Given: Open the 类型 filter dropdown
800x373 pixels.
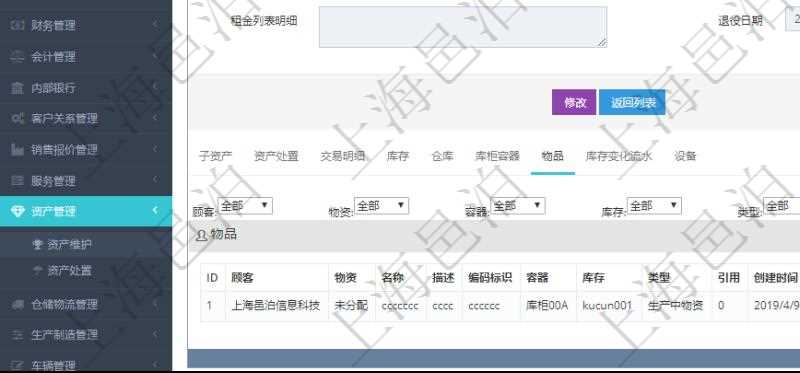Looking at the screenshot, I should (782, 206).
